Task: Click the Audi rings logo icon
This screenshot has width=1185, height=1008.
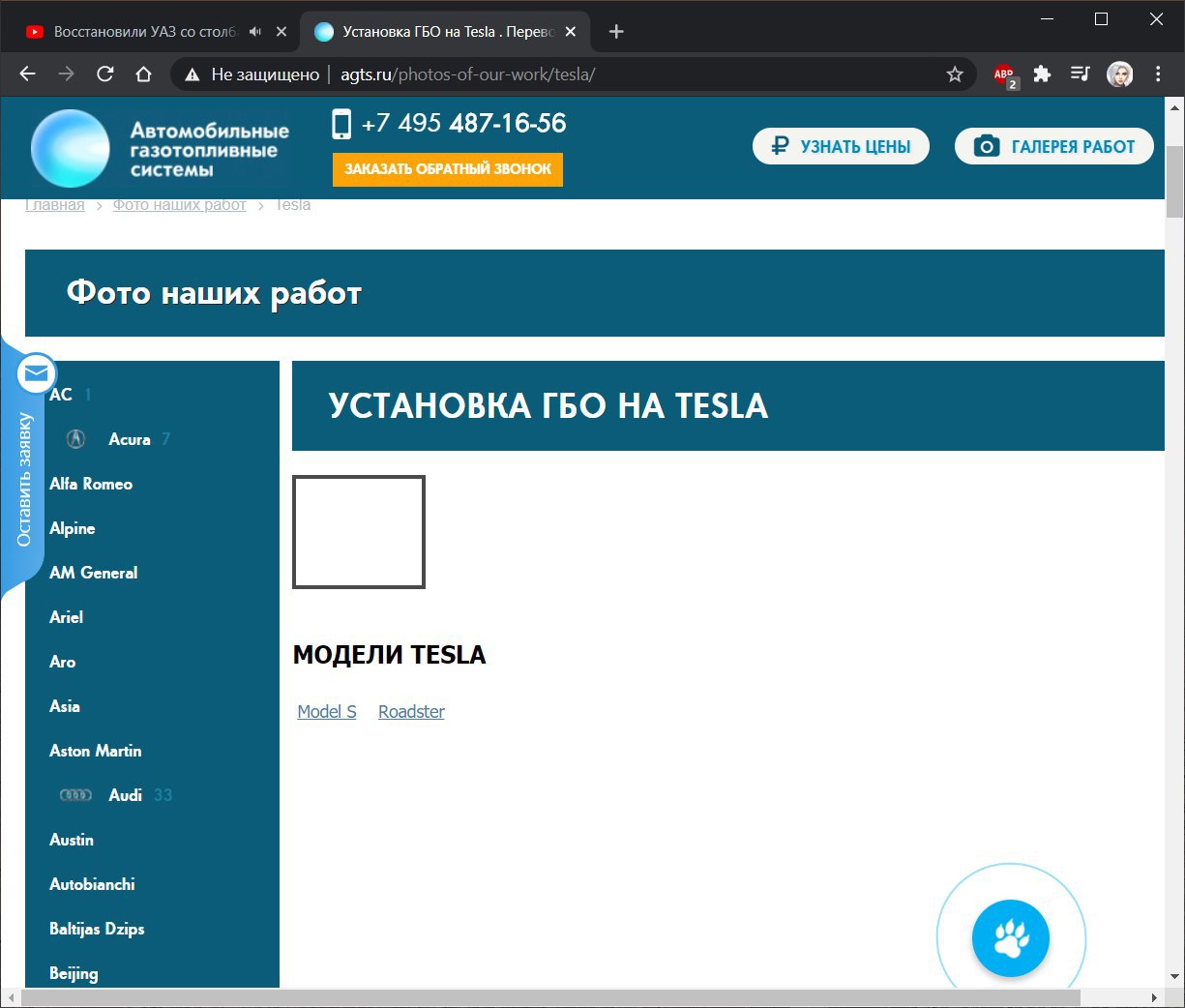Action: click(x=75, y=795)
